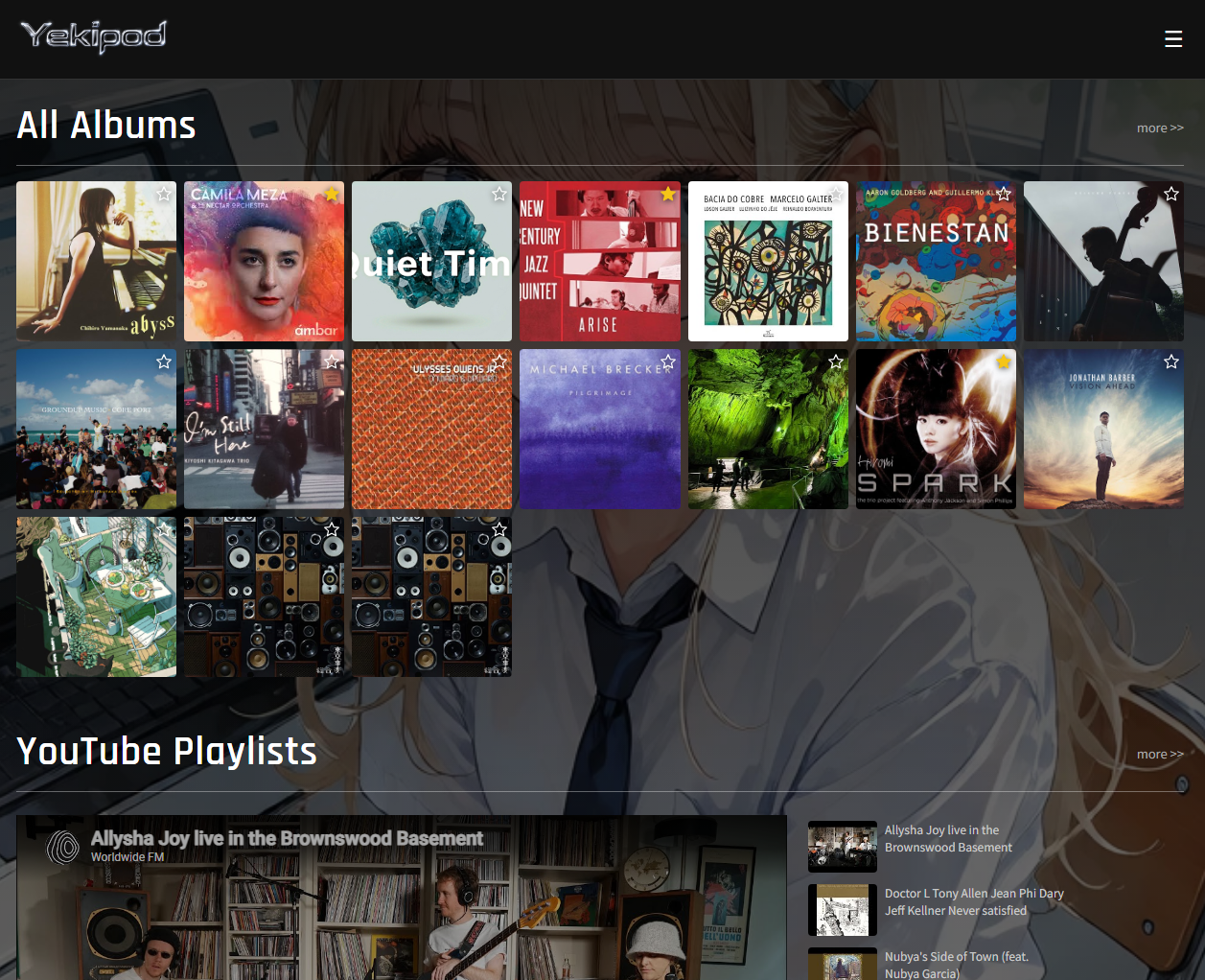This screenshot has height=980, width=1205.
Task: Click the Worldwide FM channel avatar icon
Action: tap(63, 848)
